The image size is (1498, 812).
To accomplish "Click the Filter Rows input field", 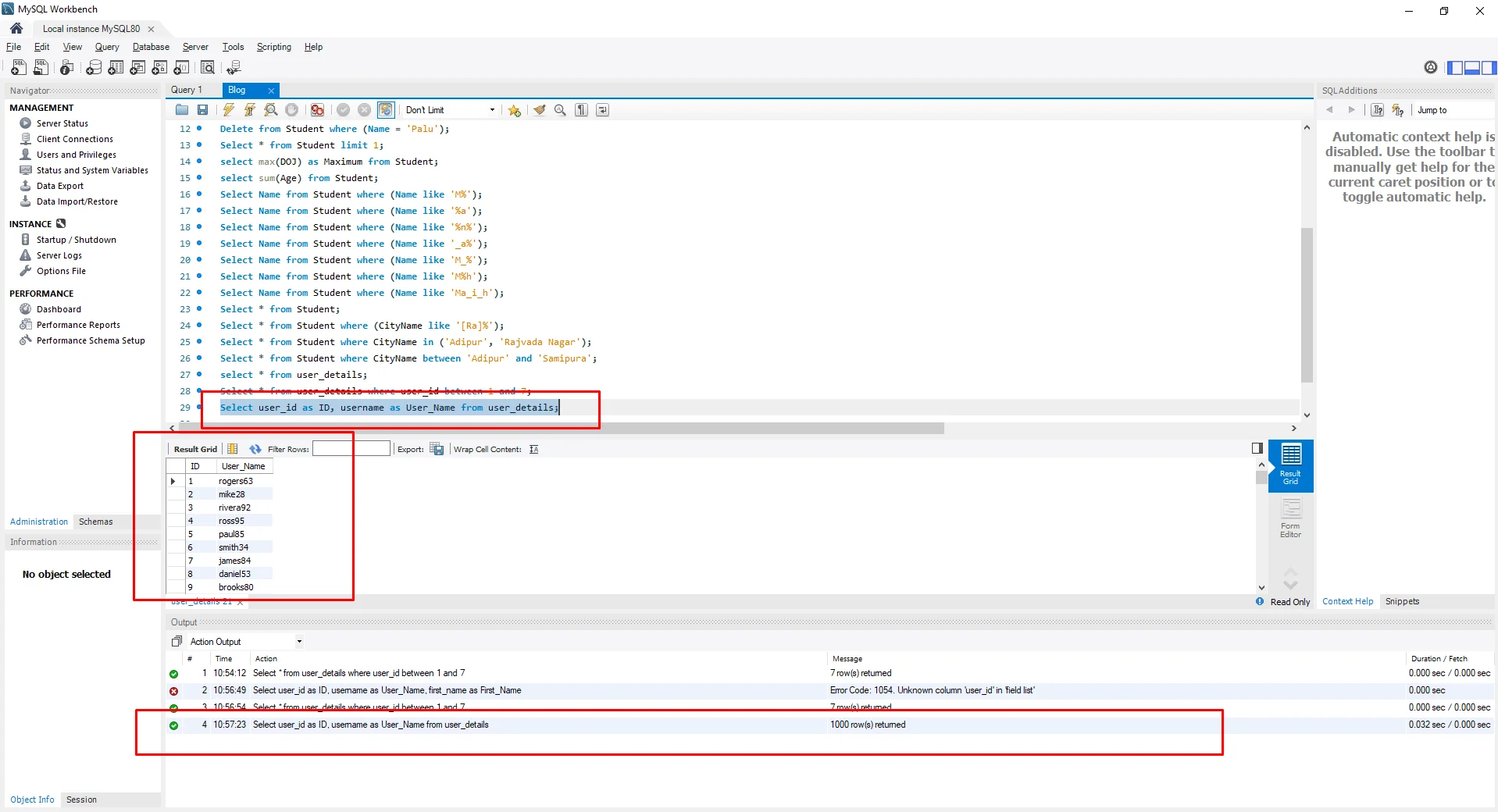I will (x=351, y=449).
